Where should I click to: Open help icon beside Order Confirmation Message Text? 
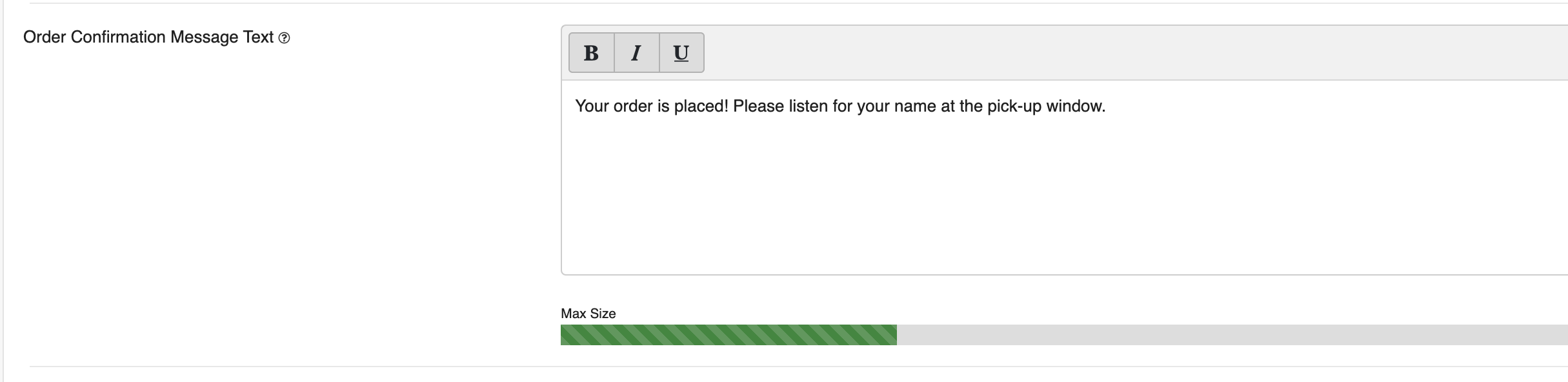coord(284,38)
